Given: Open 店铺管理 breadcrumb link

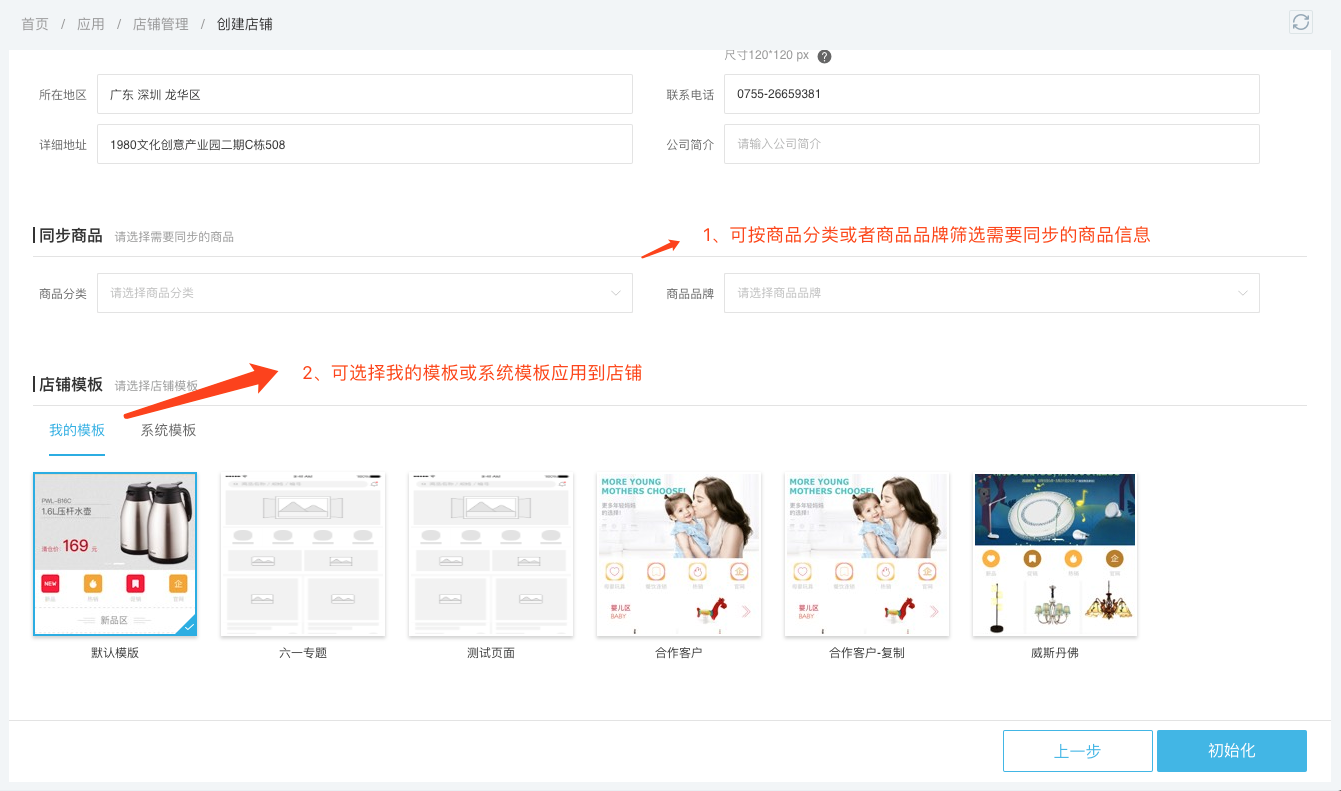Looking at the screenshot, I should click(160, 24).
